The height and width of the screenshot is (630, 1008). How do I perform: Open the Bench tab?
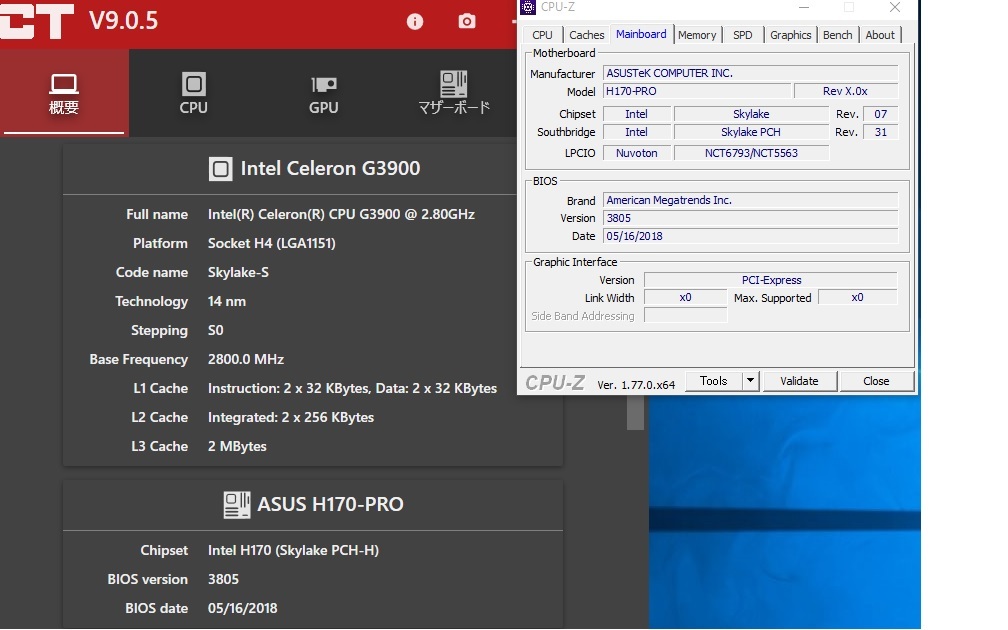(838, 35)
